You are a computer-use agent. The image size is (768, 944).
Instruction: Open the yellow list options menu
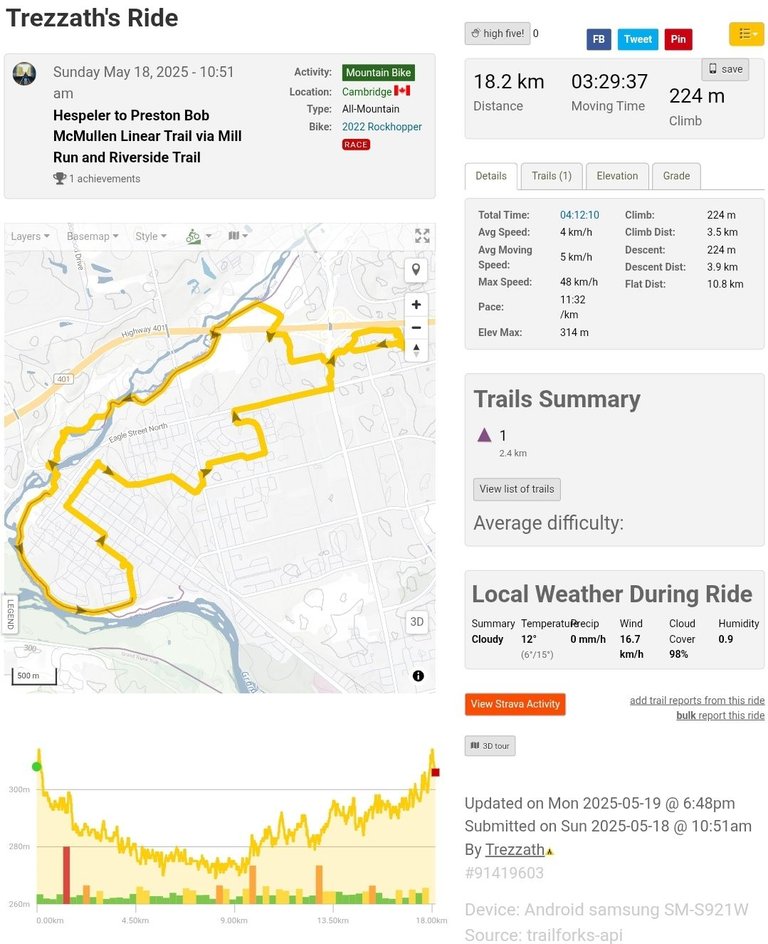click(x=746, y=34)
